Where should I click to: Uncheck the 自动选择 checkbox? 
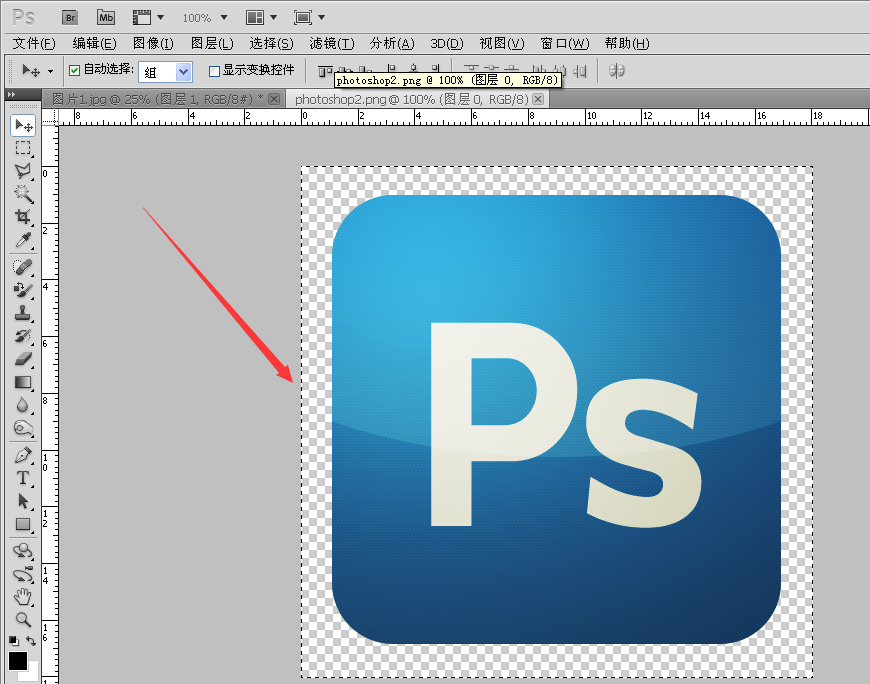tap(74, 70)
